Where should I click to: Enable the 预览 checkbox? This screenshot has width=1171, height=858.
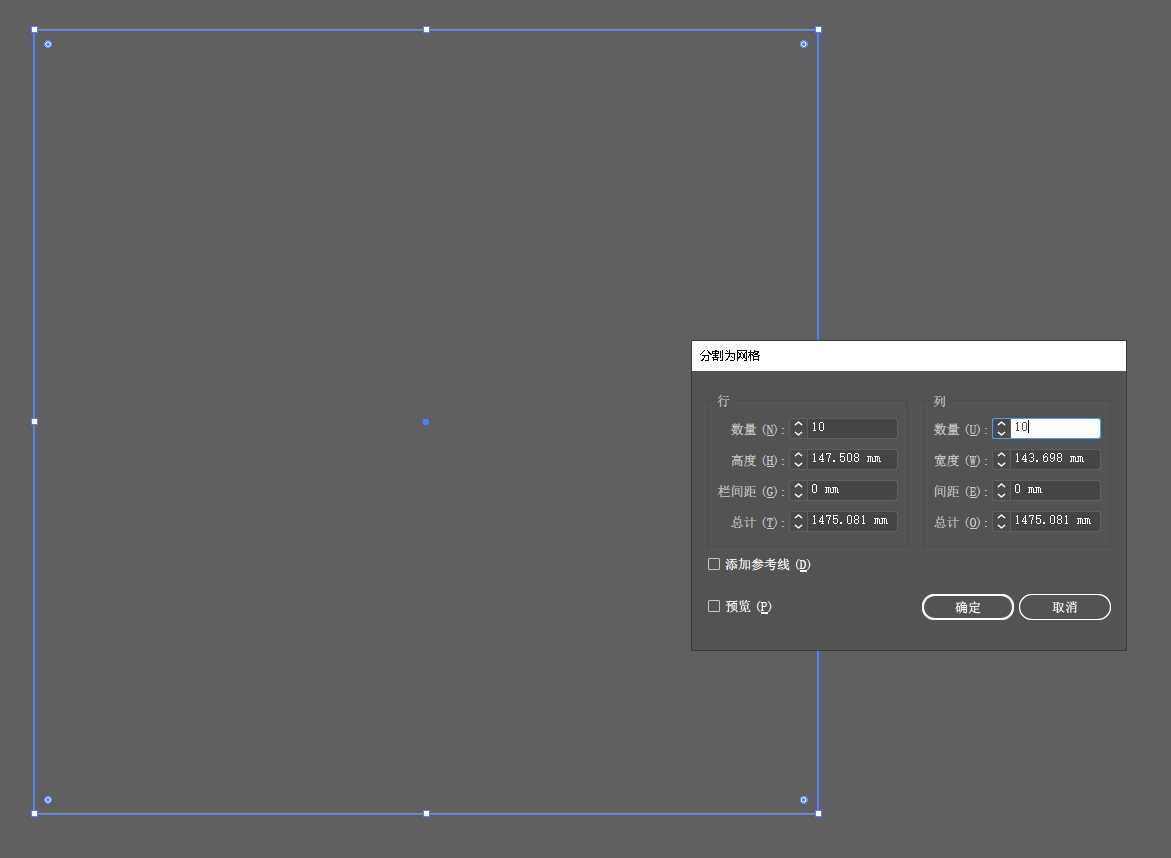tap(714, 606)
